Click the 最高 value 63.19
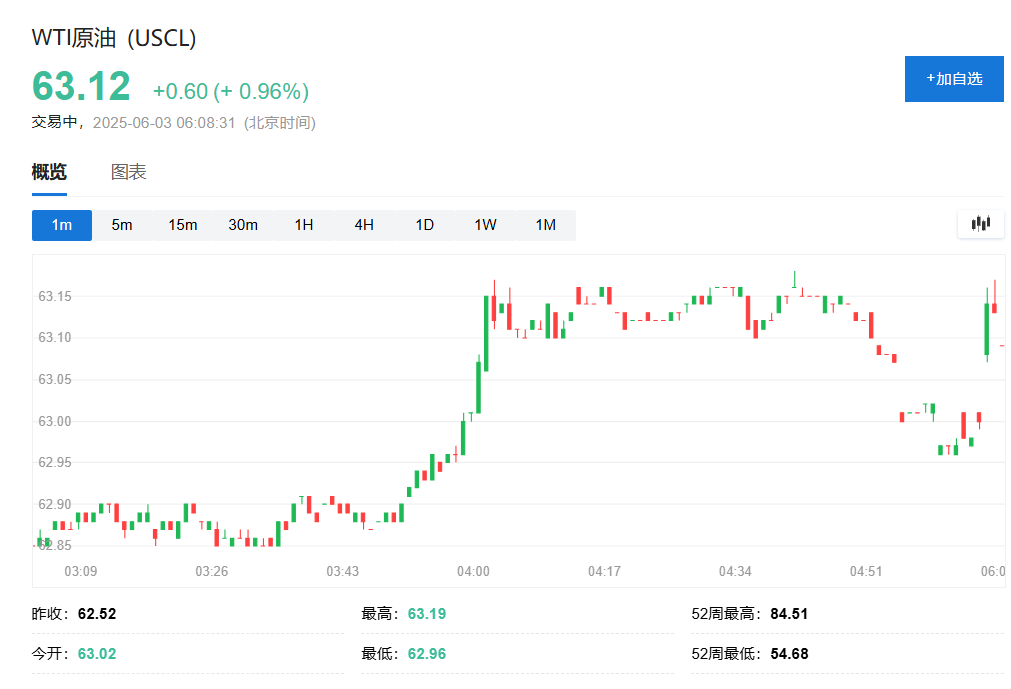This screenshot has height=689, width=1011. pos(427,614)
